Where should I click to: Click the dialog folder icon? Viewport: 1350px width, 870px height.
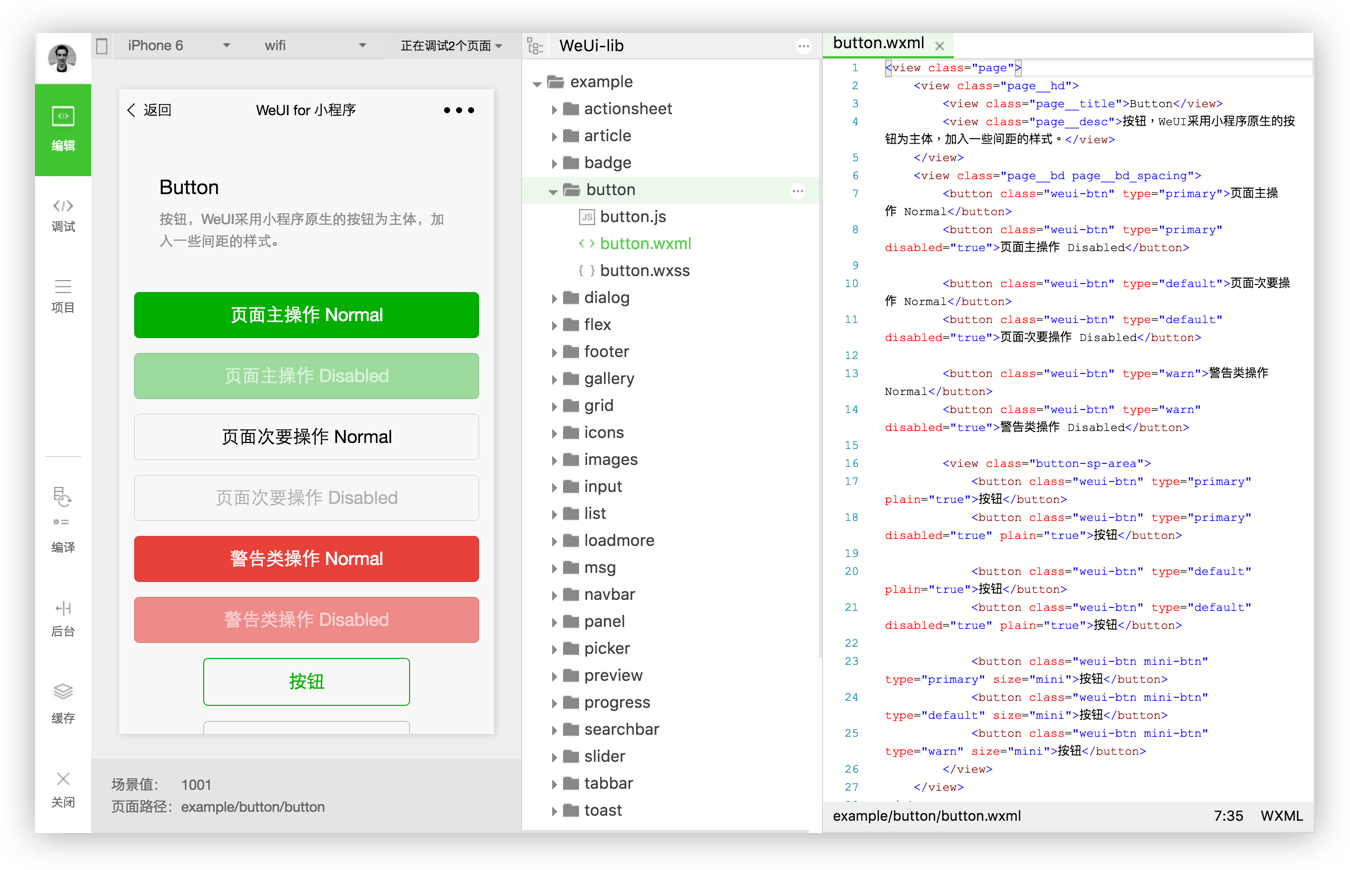tap(571, 298)
